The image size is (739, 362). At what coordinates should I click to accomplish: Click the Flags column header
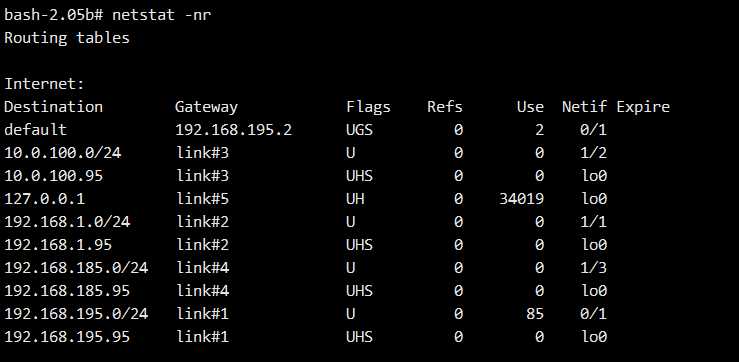[369, 107]
